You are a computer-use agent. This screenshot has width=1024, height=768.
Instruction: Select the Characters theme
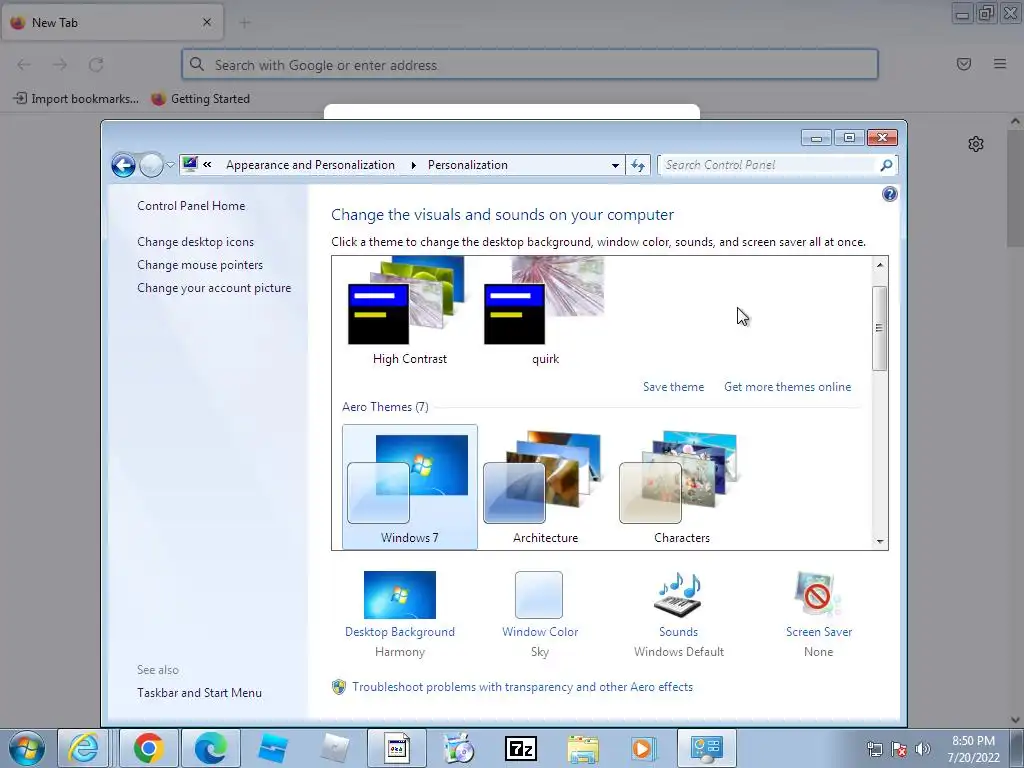(681, 487)
